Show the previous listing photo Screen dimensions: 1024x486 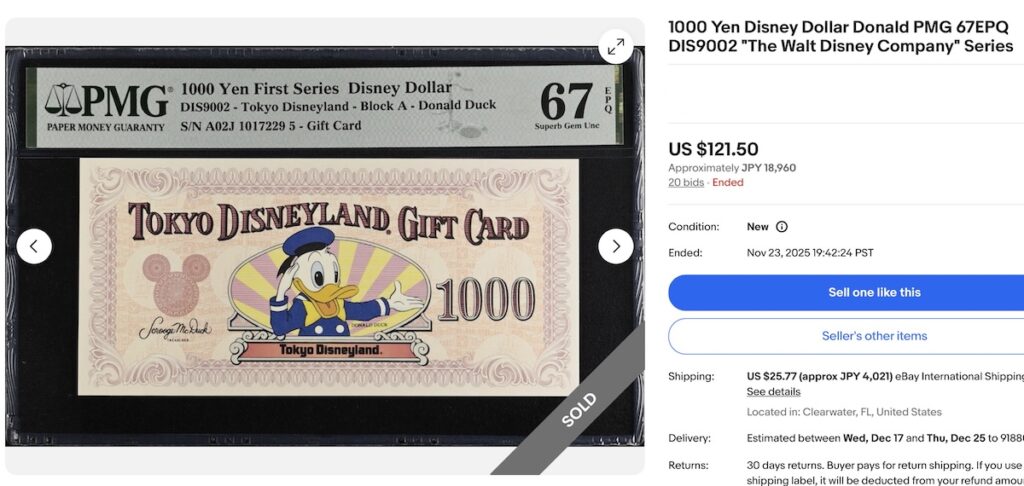tap(34, 246)
